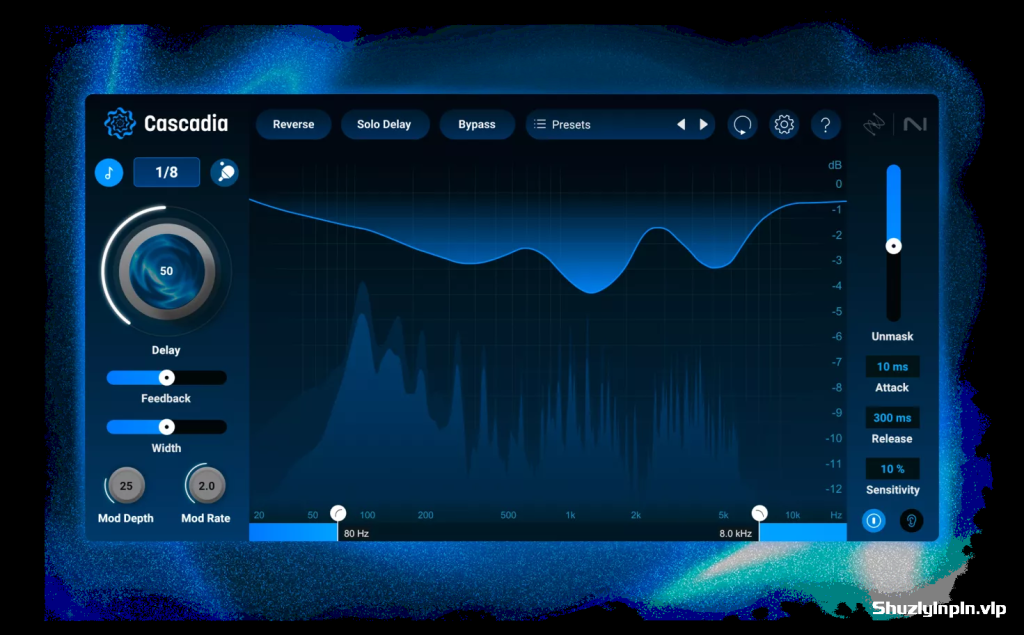Click the high-cut filter handle at 8.0 kHz
Image resolution: width=1024 pixels, height=635 pixels.
click(x=759, y=513)
